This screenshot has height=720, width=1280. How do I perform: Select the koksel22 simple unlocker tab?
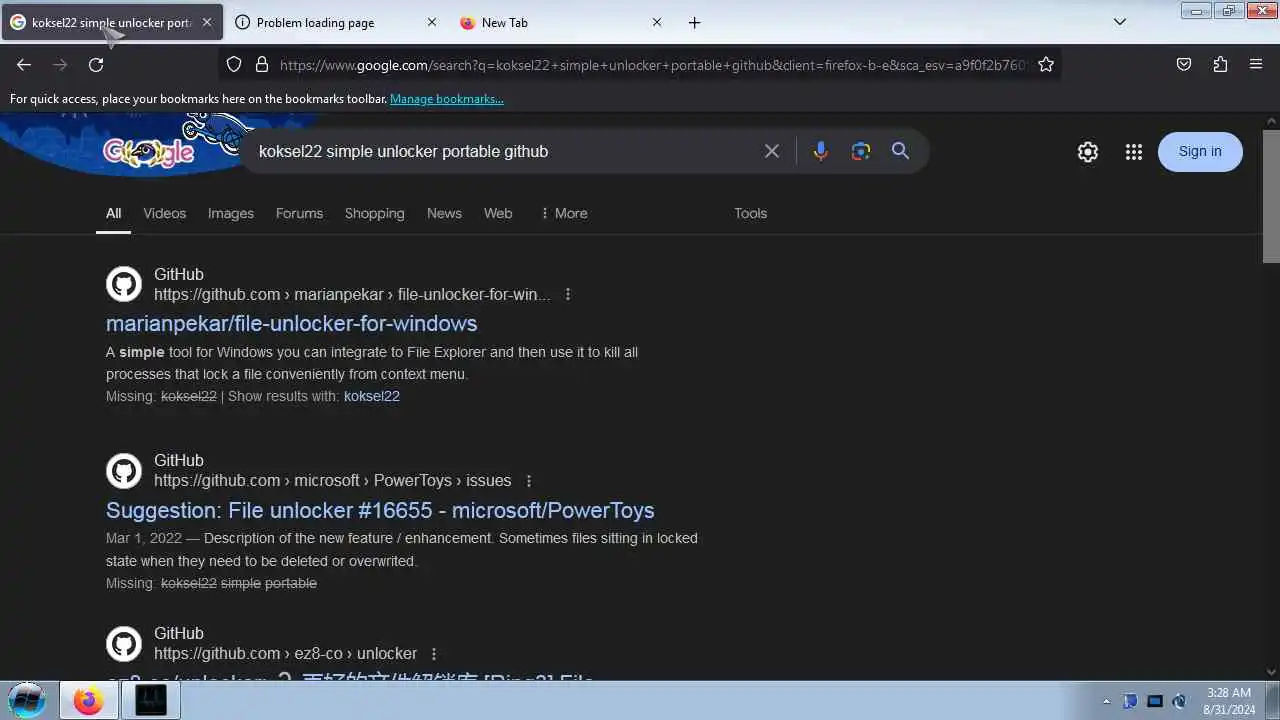(x=112, y=22)
